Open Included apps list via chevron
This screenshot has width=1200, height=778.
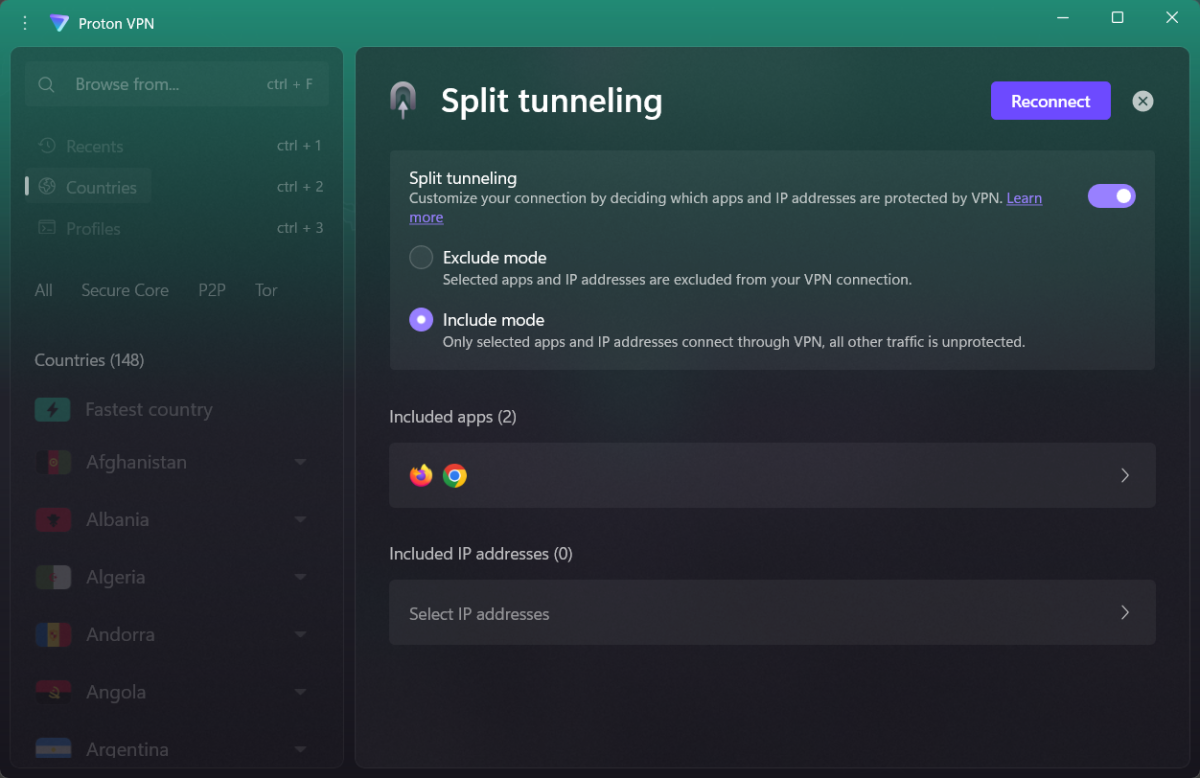(1125, 475)
